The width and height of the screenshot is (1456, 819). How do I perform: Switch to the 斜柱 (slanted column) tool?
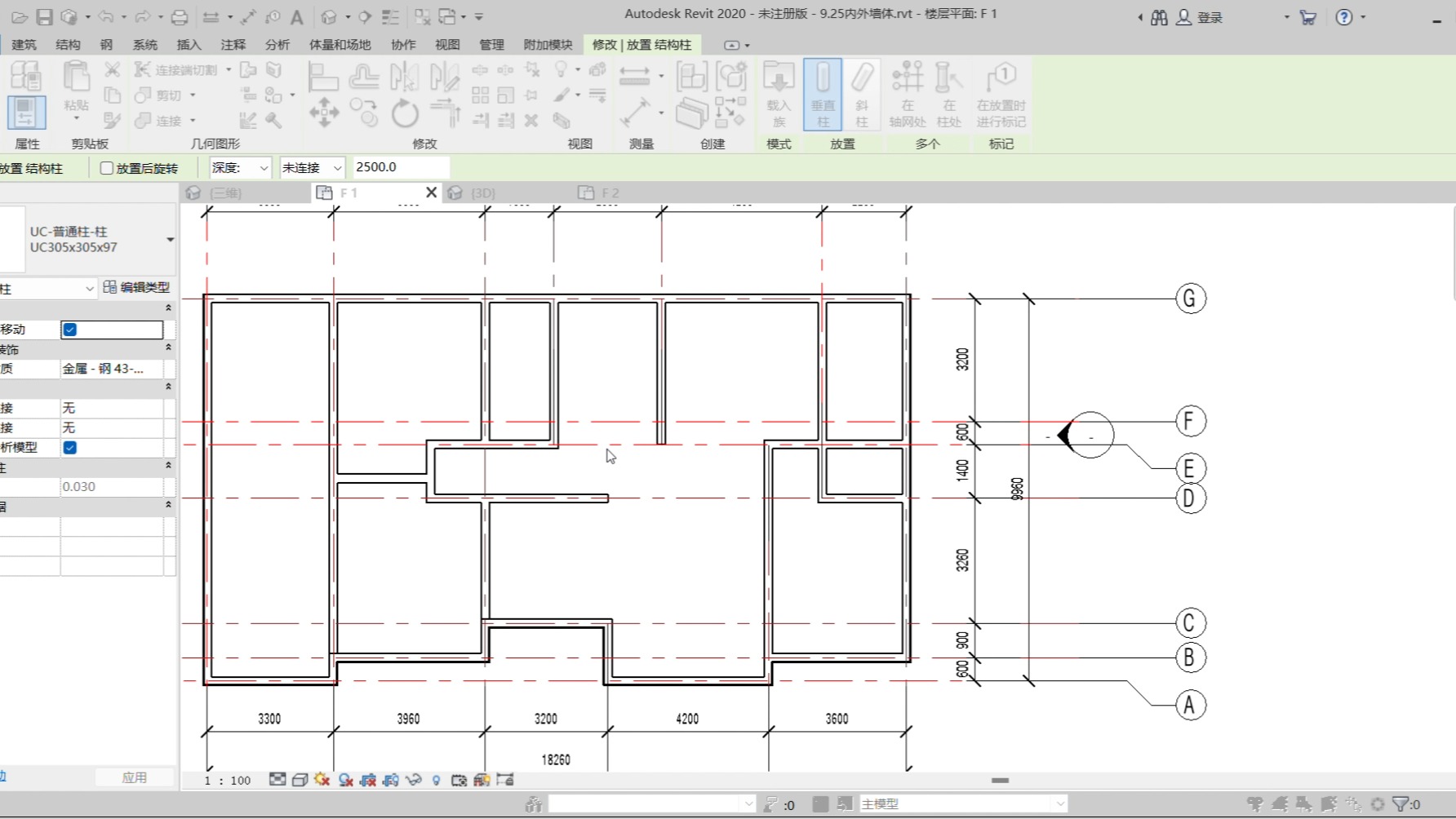point(862,94)
